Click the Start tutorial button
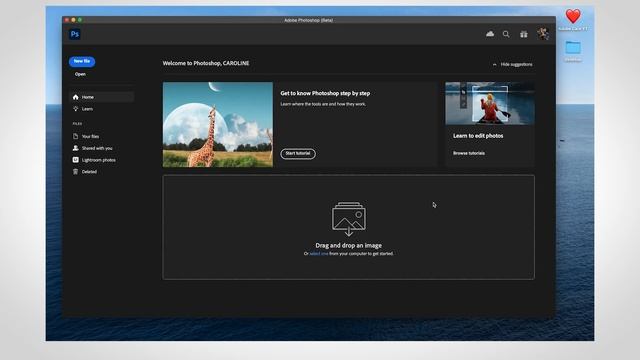The width and height of the screenshot is (640, 360). click(x=298, y=153)
